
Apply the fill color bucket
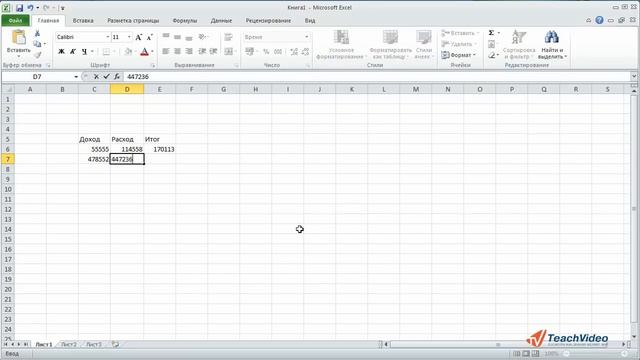[128, 51]
